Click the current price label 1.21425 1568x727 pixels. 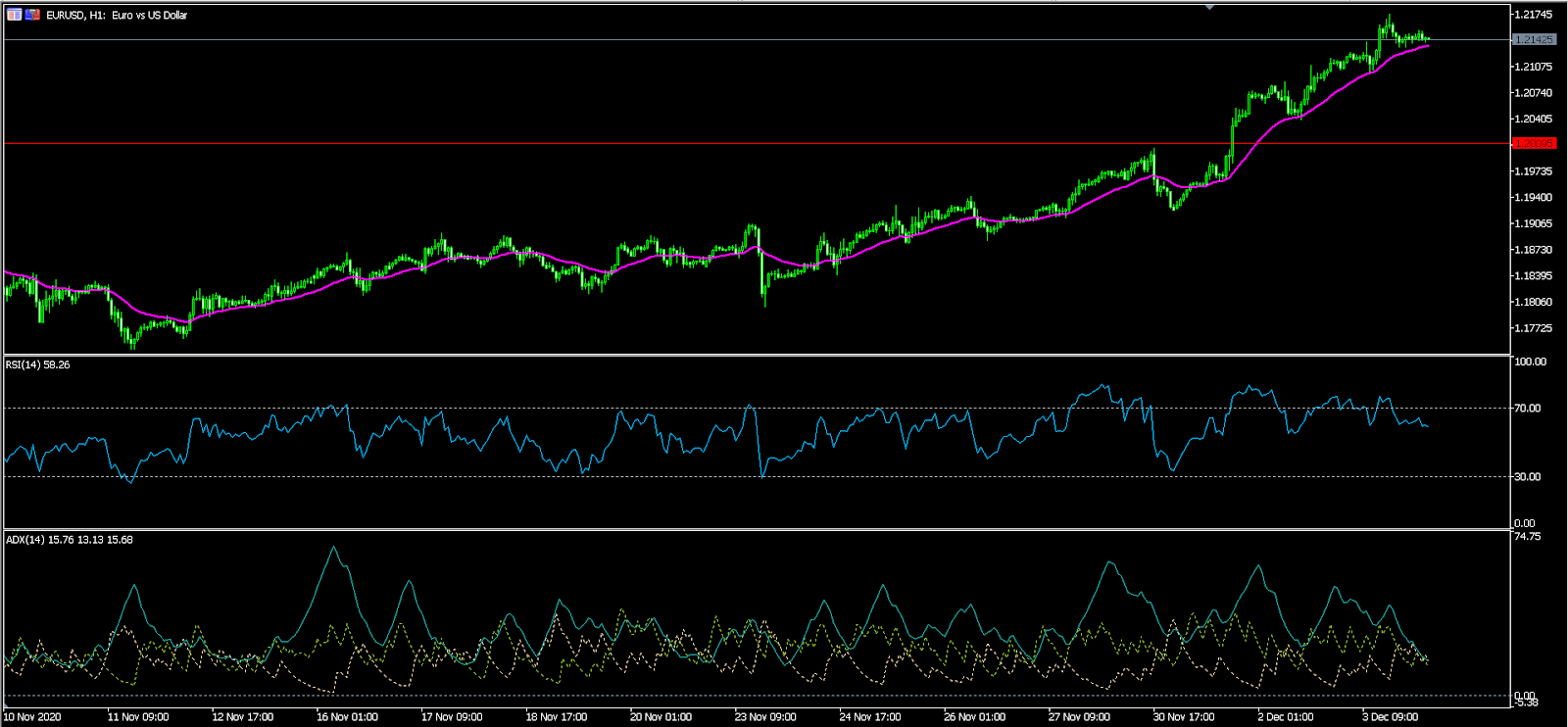1534,40
